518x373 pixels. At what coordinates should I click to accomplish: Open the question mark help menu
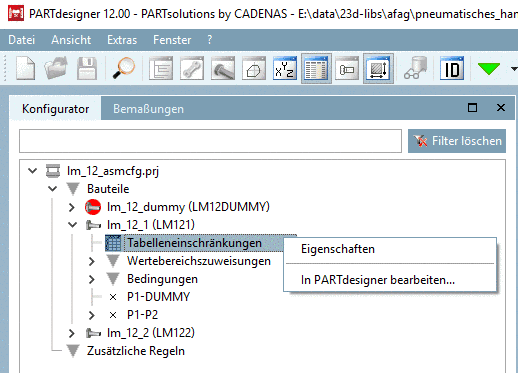coord(209,40)
